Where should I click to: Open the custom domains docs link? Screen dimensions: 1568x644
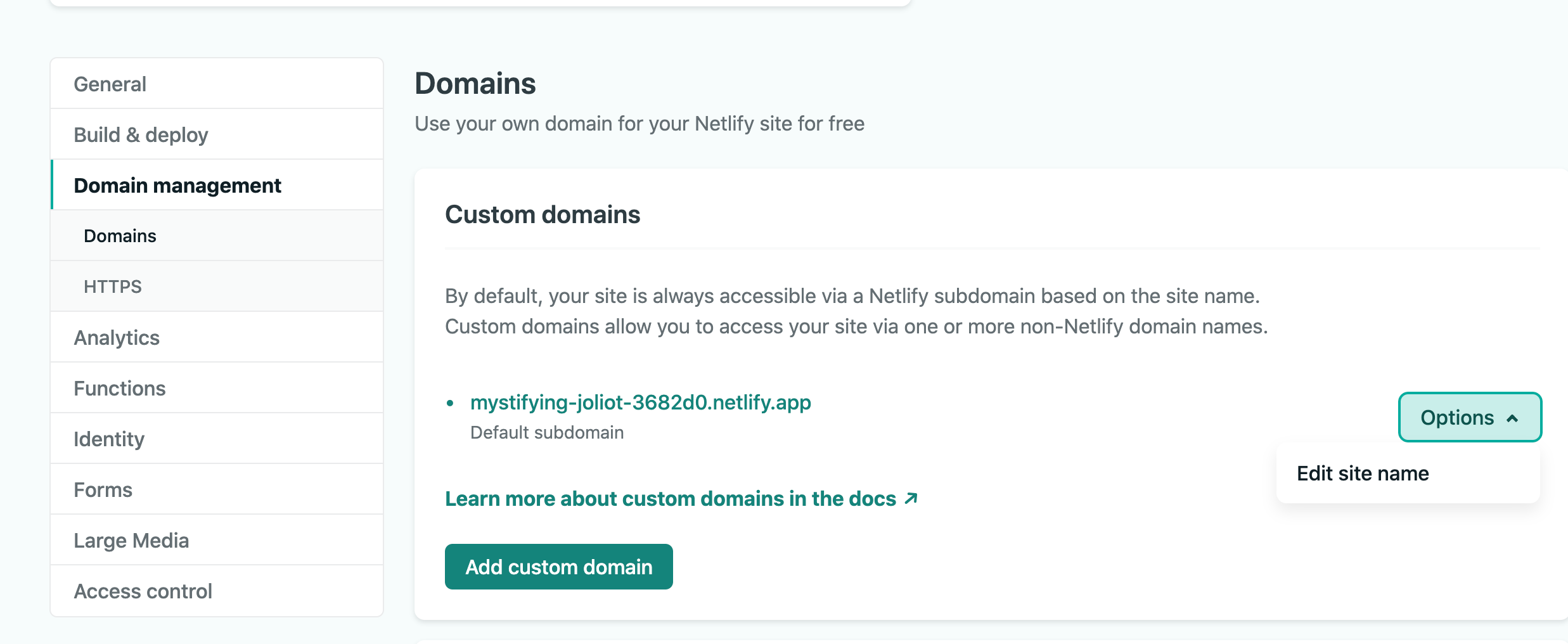point(671,499)
